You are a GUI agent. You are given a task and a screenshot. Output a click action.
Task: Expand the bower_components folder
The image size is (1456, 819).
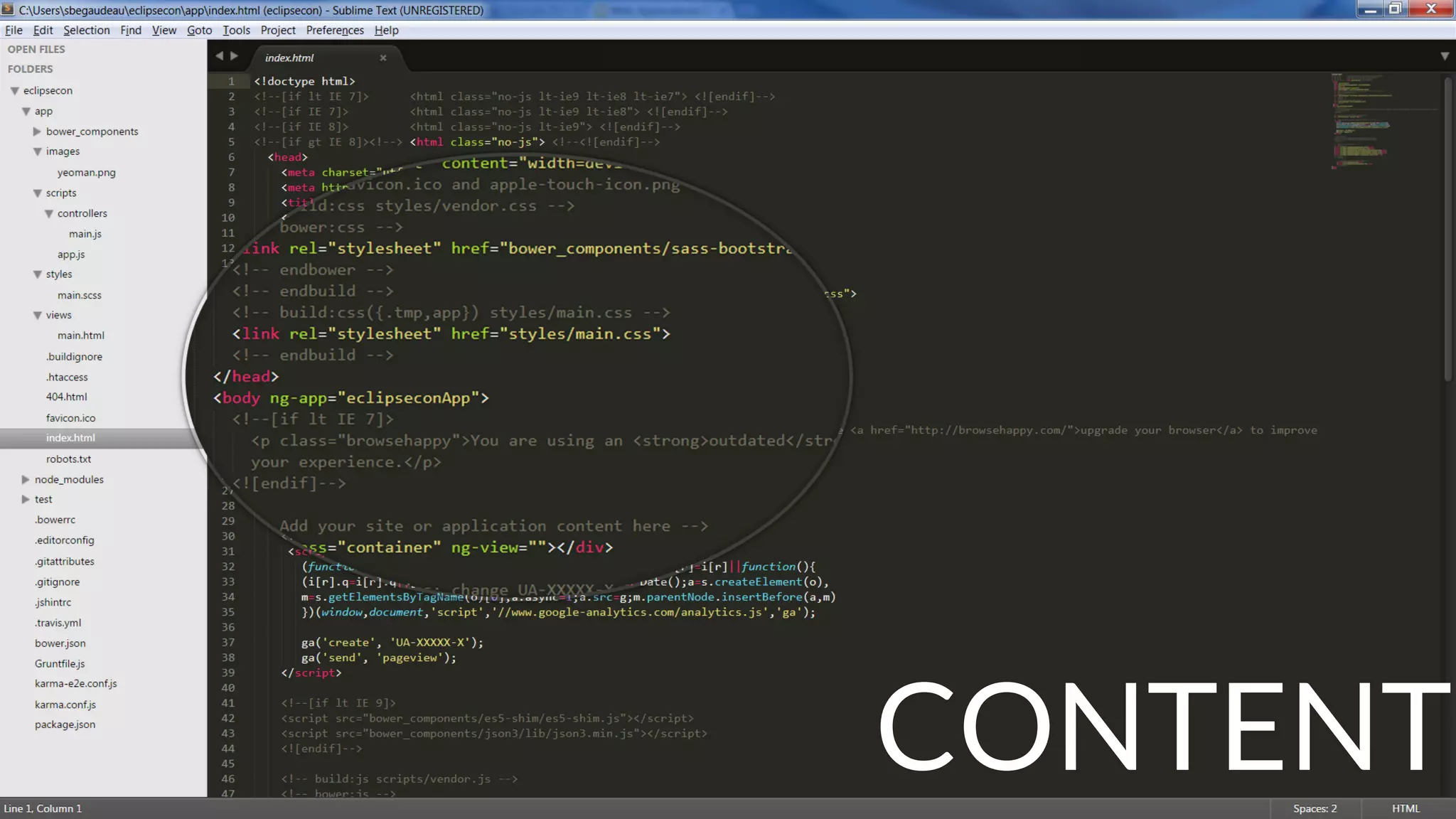click(37, 132)
